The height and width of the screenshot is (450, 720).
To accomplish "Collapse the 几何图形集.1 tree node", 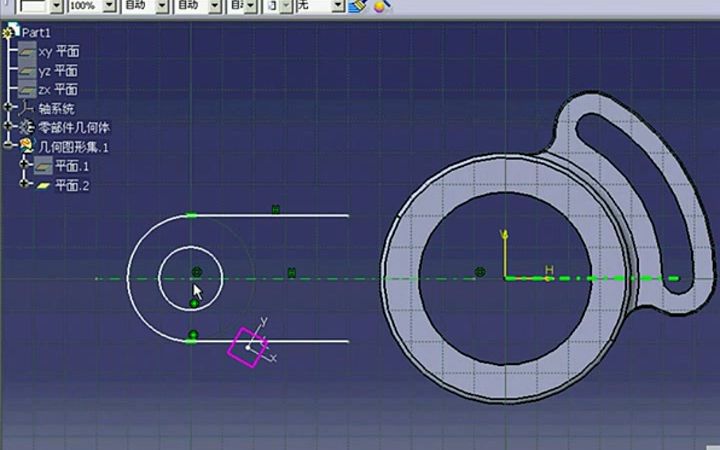I will [x=8, y=145].
